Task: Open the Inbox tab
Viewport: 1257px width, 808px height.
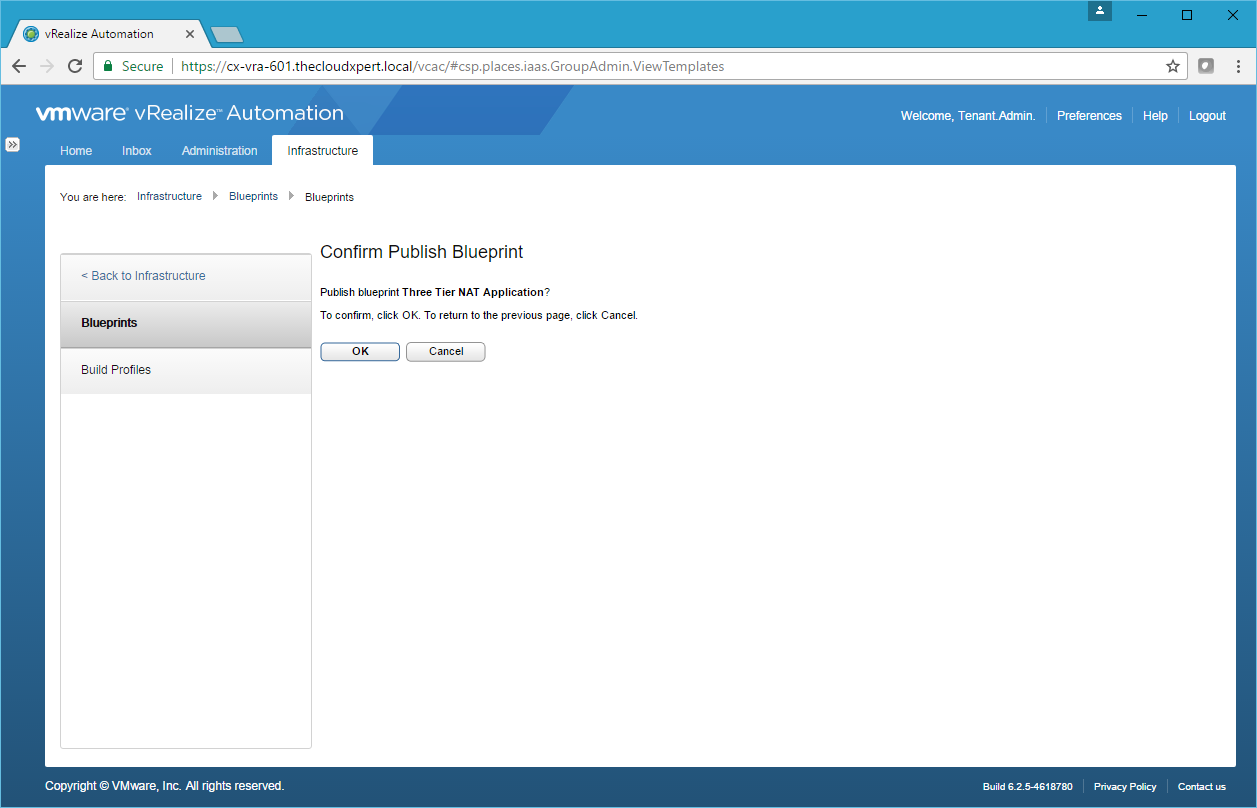Action: point(137,151)
